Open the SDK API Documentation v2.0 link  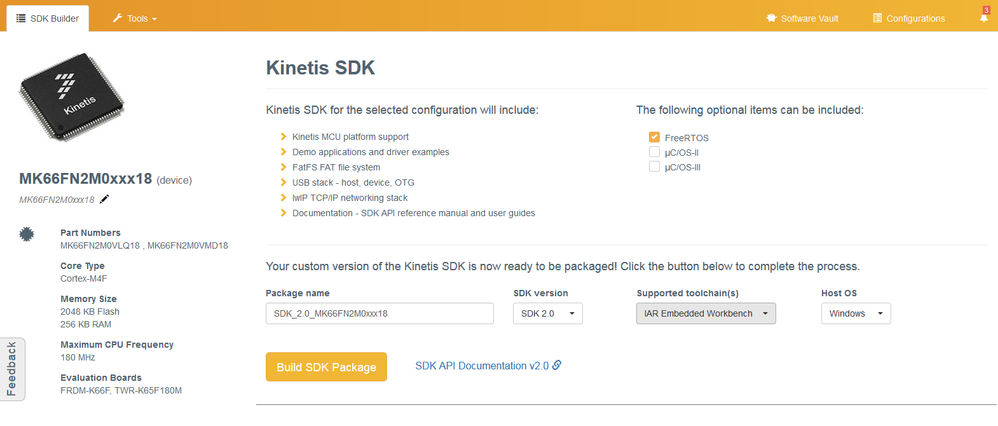[481, 366]
